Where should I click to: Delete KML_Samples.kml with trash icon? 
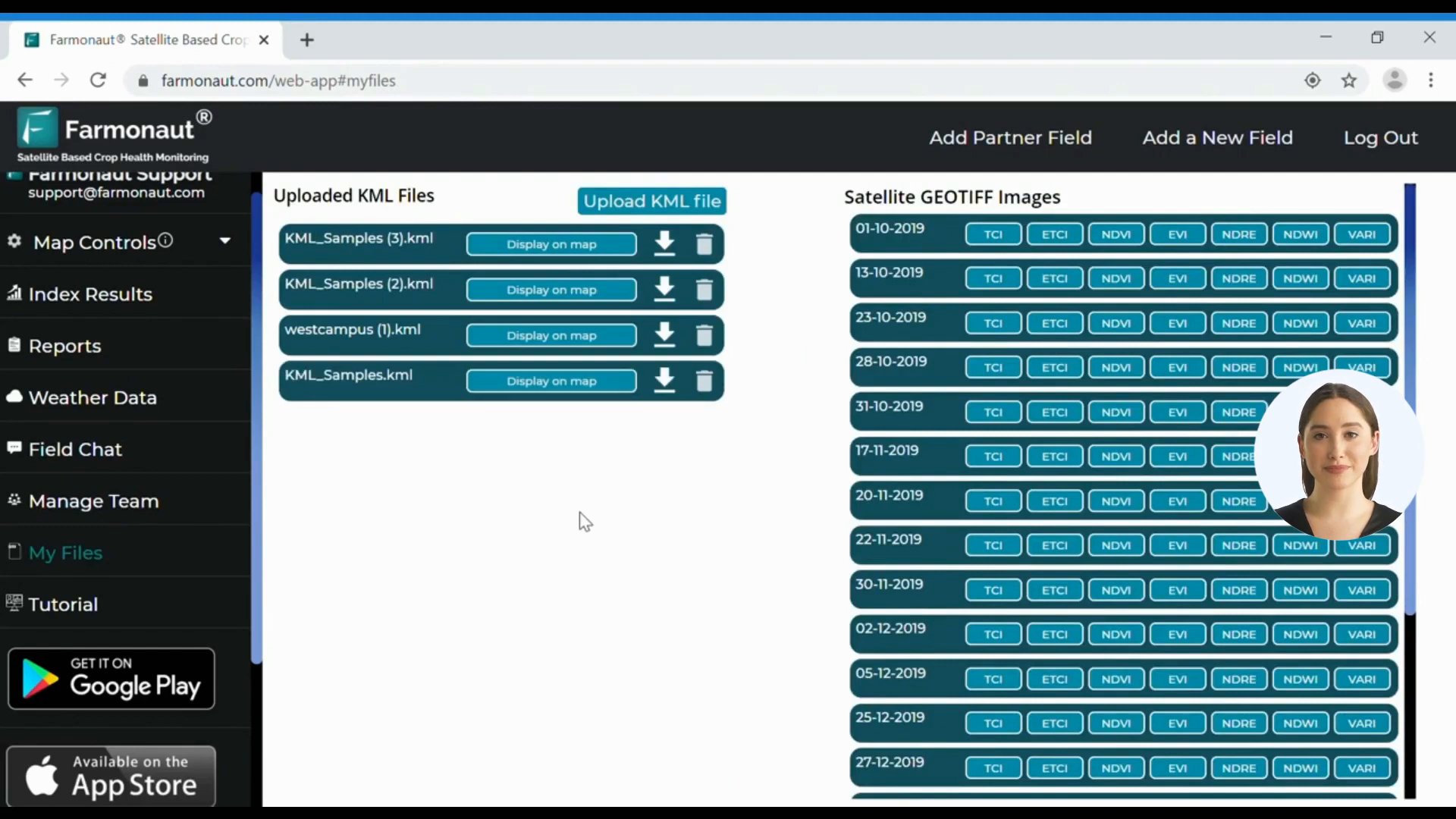tap(704, 380)
